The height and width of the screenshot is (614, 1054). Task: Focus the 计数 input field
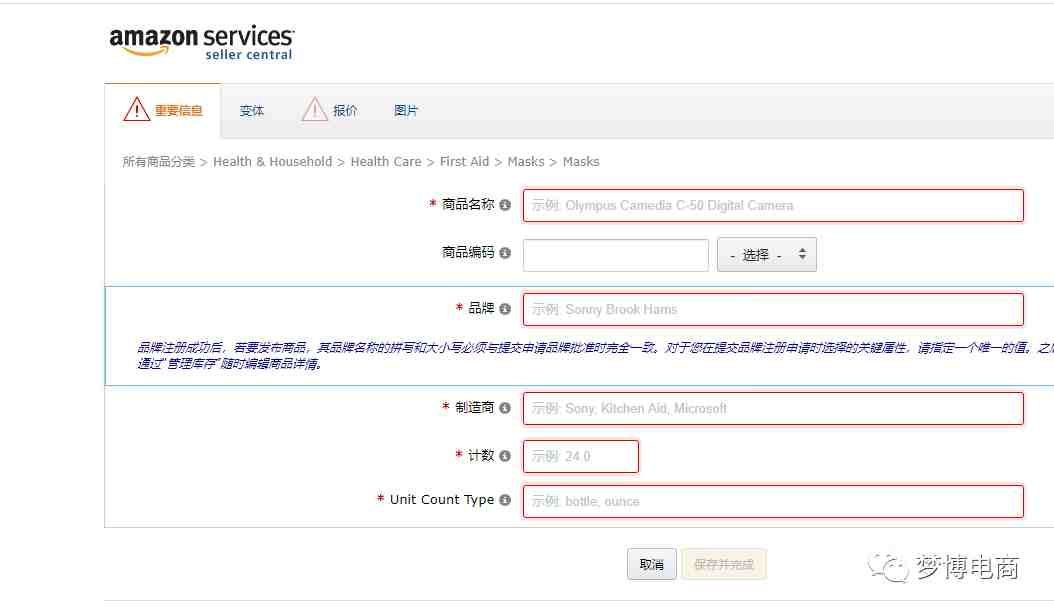pyautogui.click(x=581, y=457)
